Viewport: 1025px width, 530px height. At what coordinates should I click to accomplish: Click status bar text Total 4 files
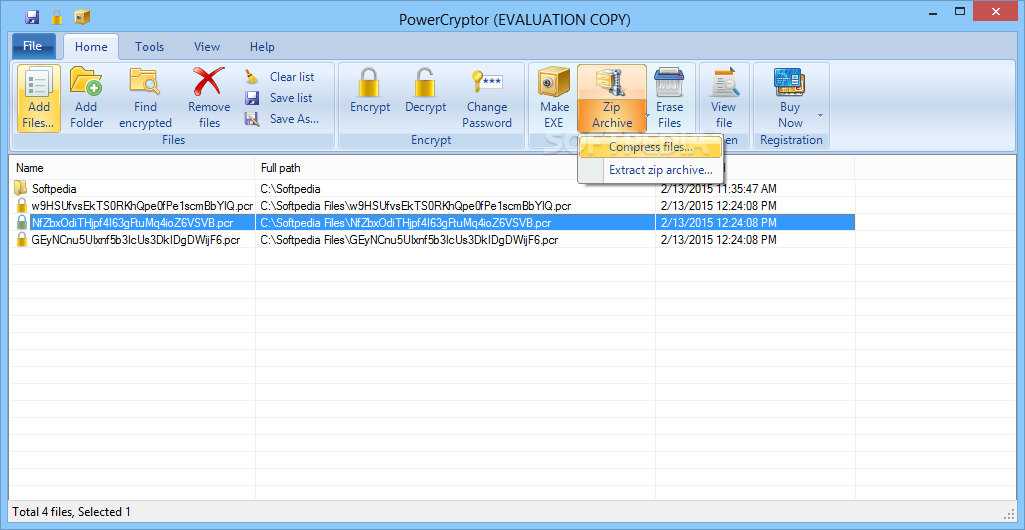click(x=42, y=512)
